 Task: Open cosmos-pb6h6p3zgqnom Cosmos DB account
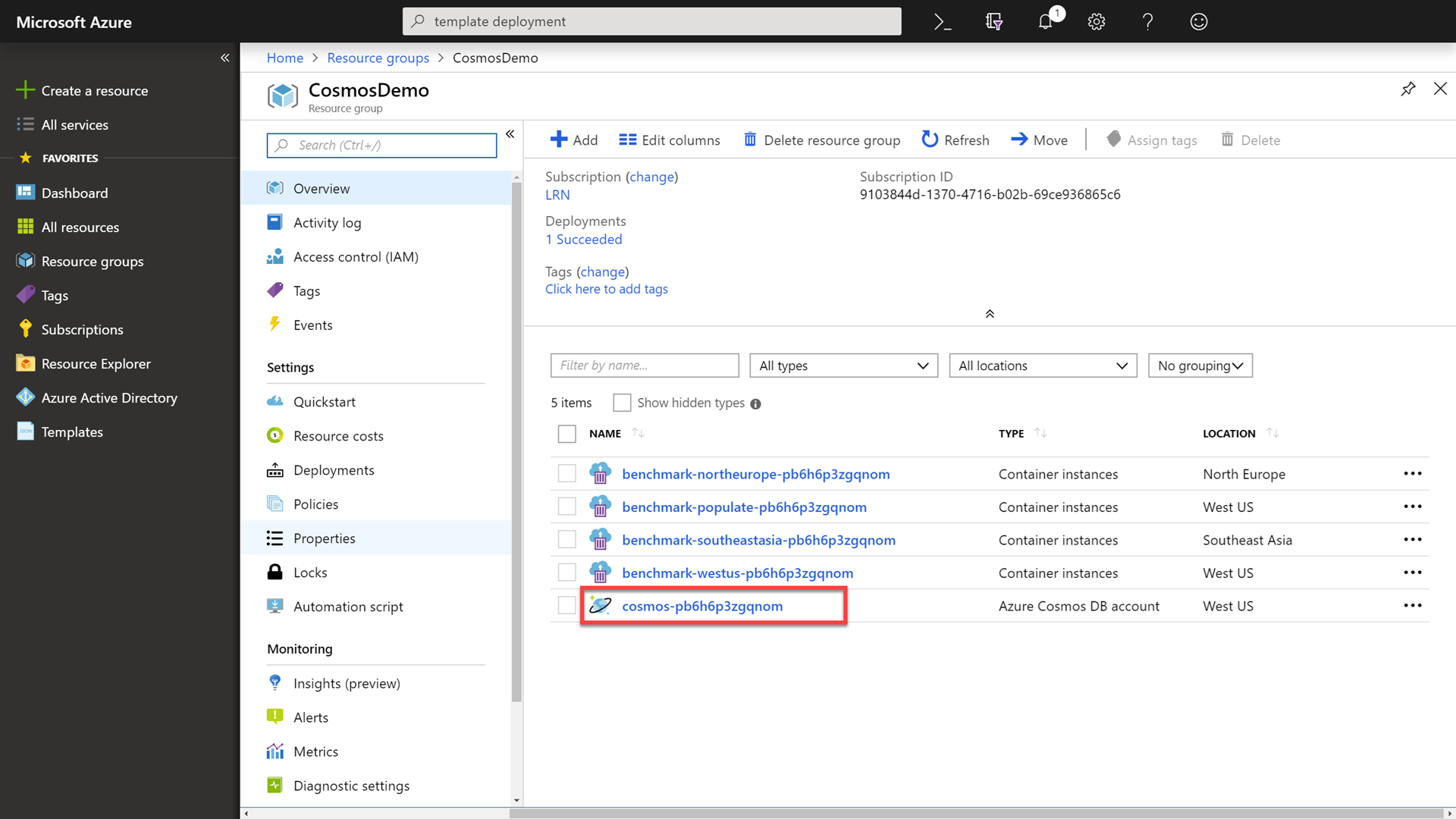702,605
